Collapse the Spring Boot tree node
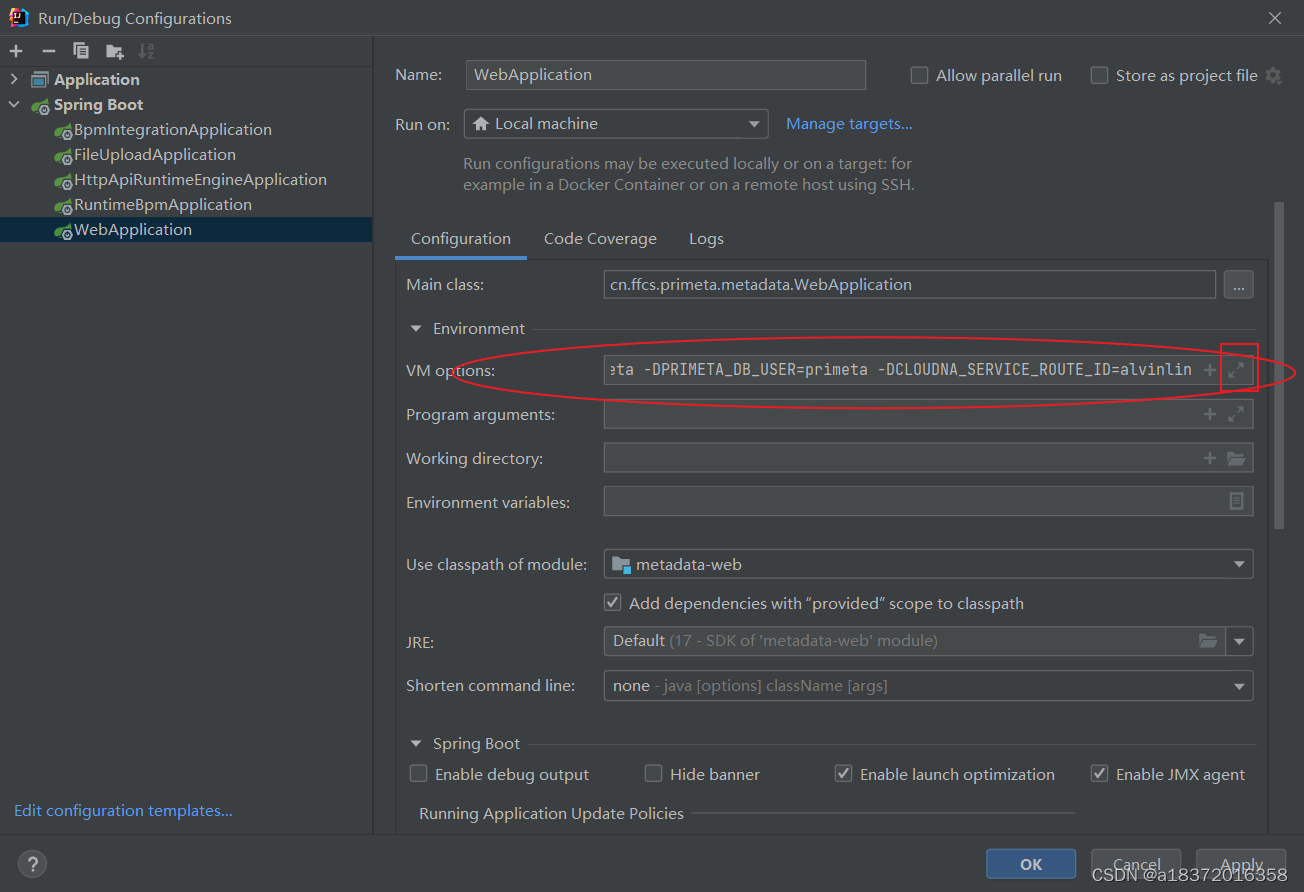Screen dimensions: 1304x892 coord(14,105)
